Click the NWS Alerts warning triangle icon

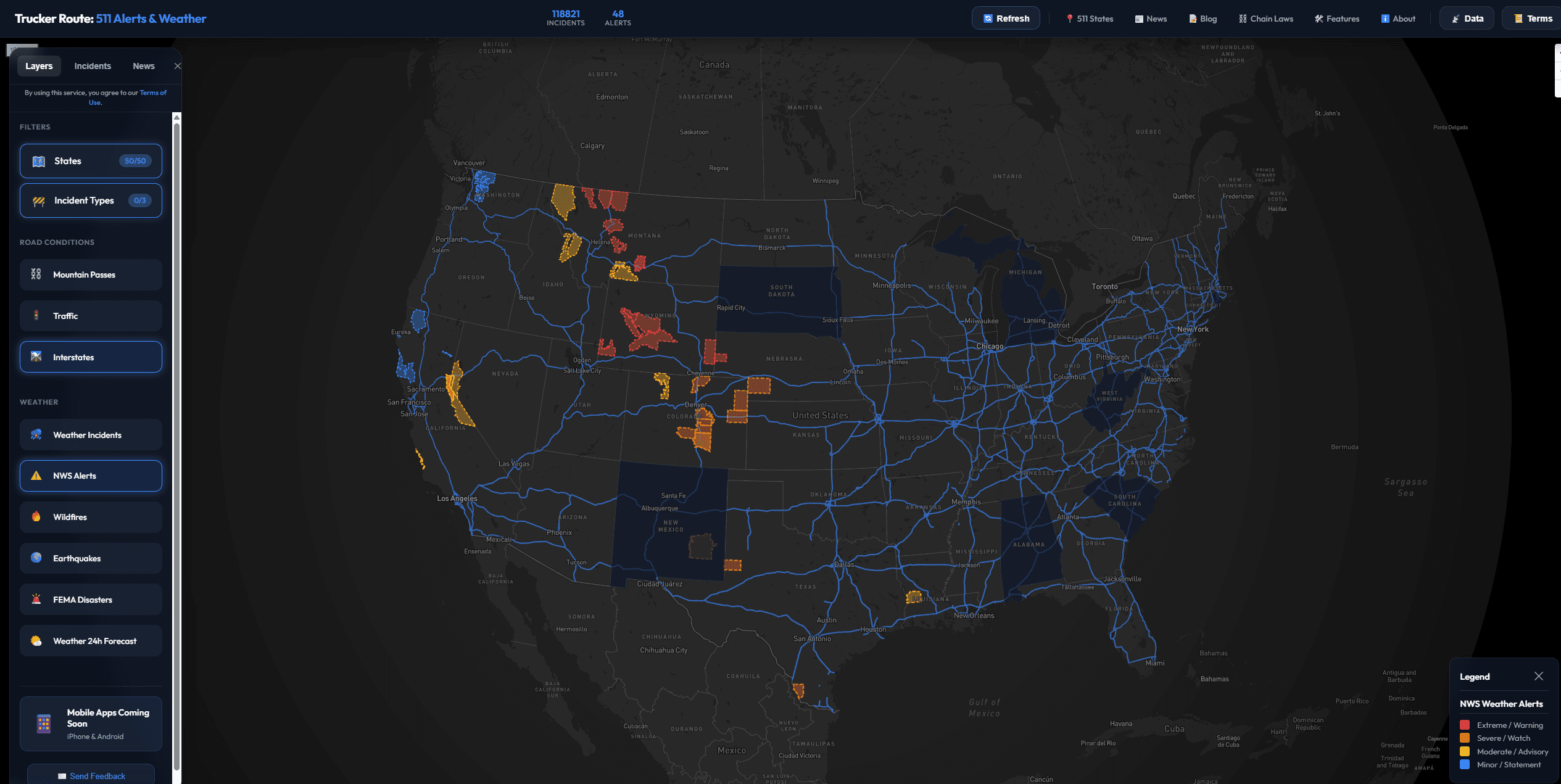[x=36, y=476]
